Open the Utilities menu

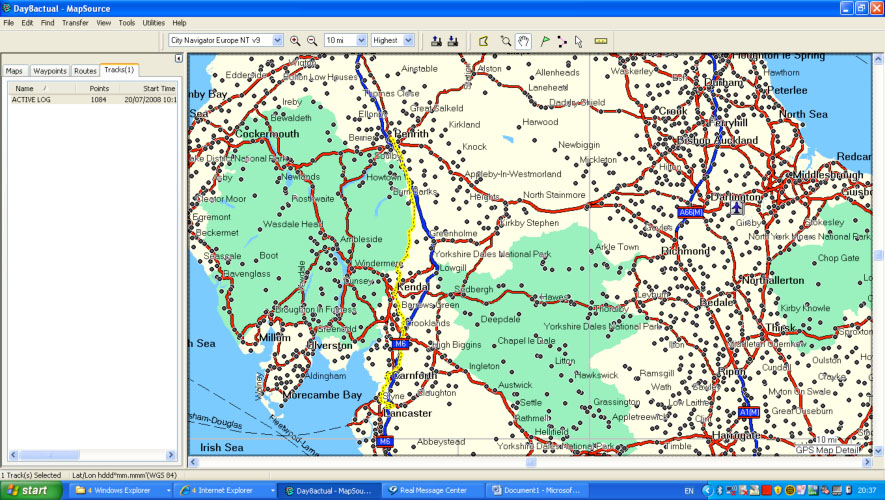pos(154,23)
